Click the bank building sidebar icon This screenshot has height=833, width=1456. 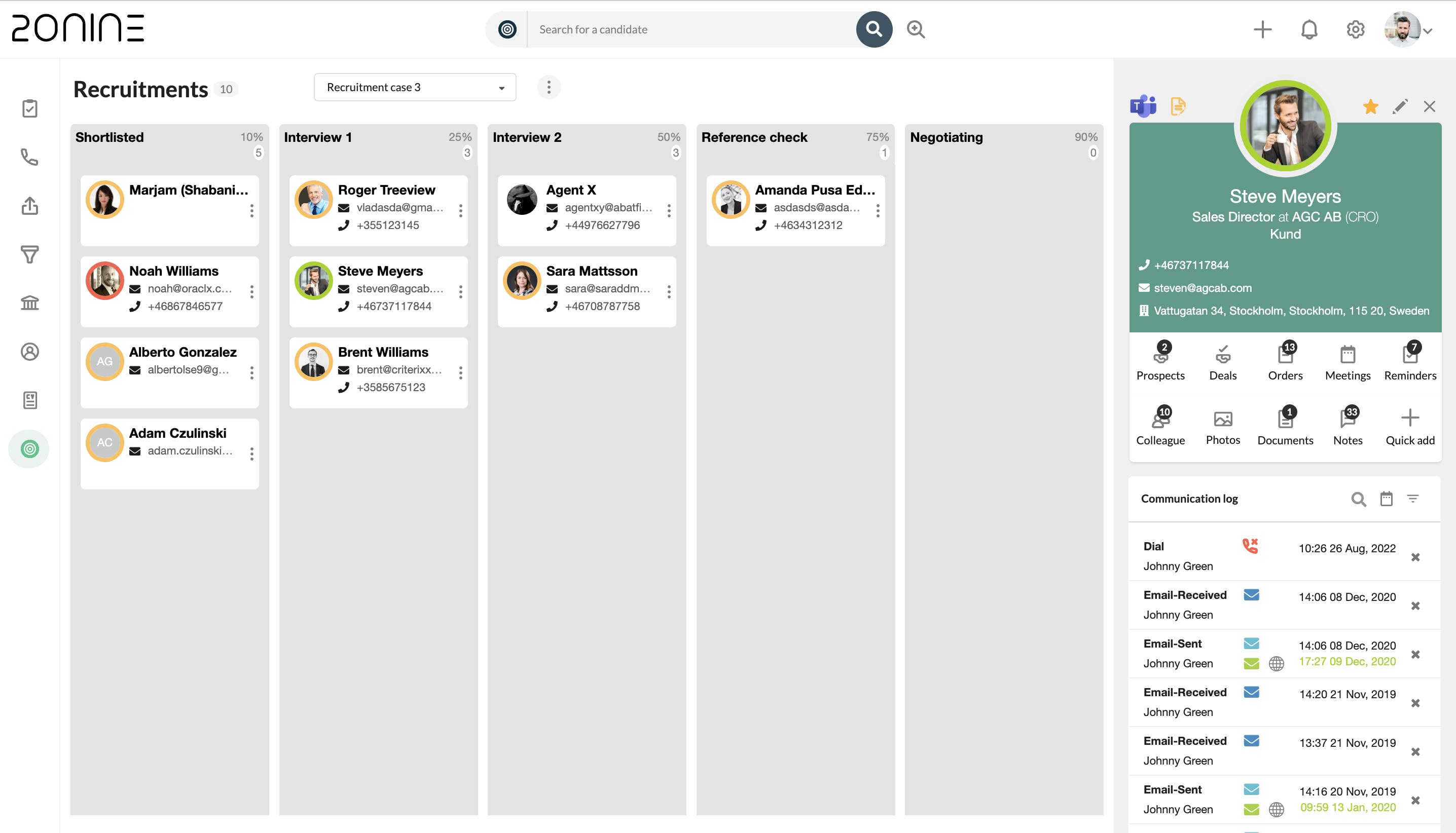(x=30, y=302)
